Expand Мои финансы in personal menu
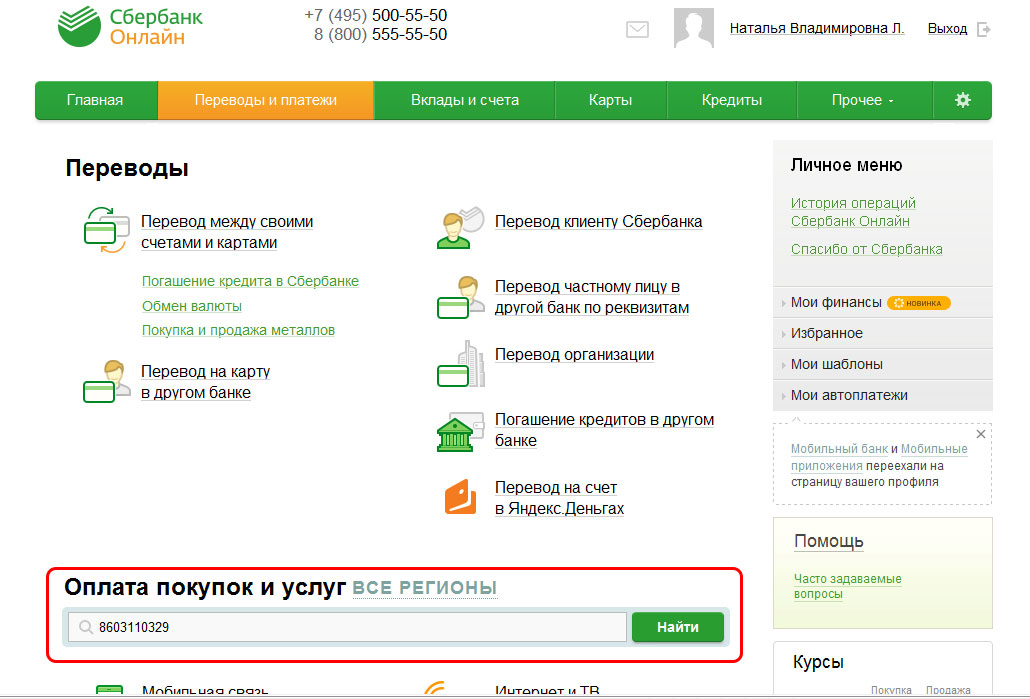The image size is (1030, 699). point(836,302)
